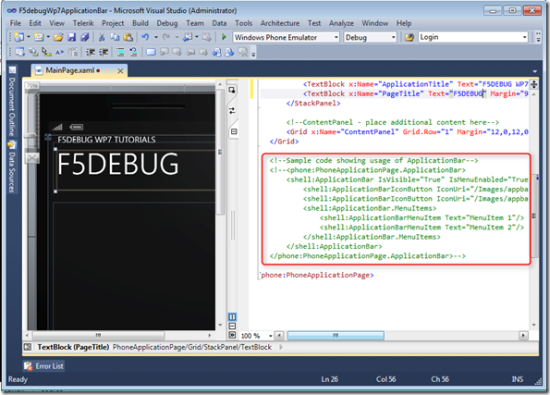Enable horizontal split view
The width and height of the screenshot is (550, 395).
coord(232,326)
